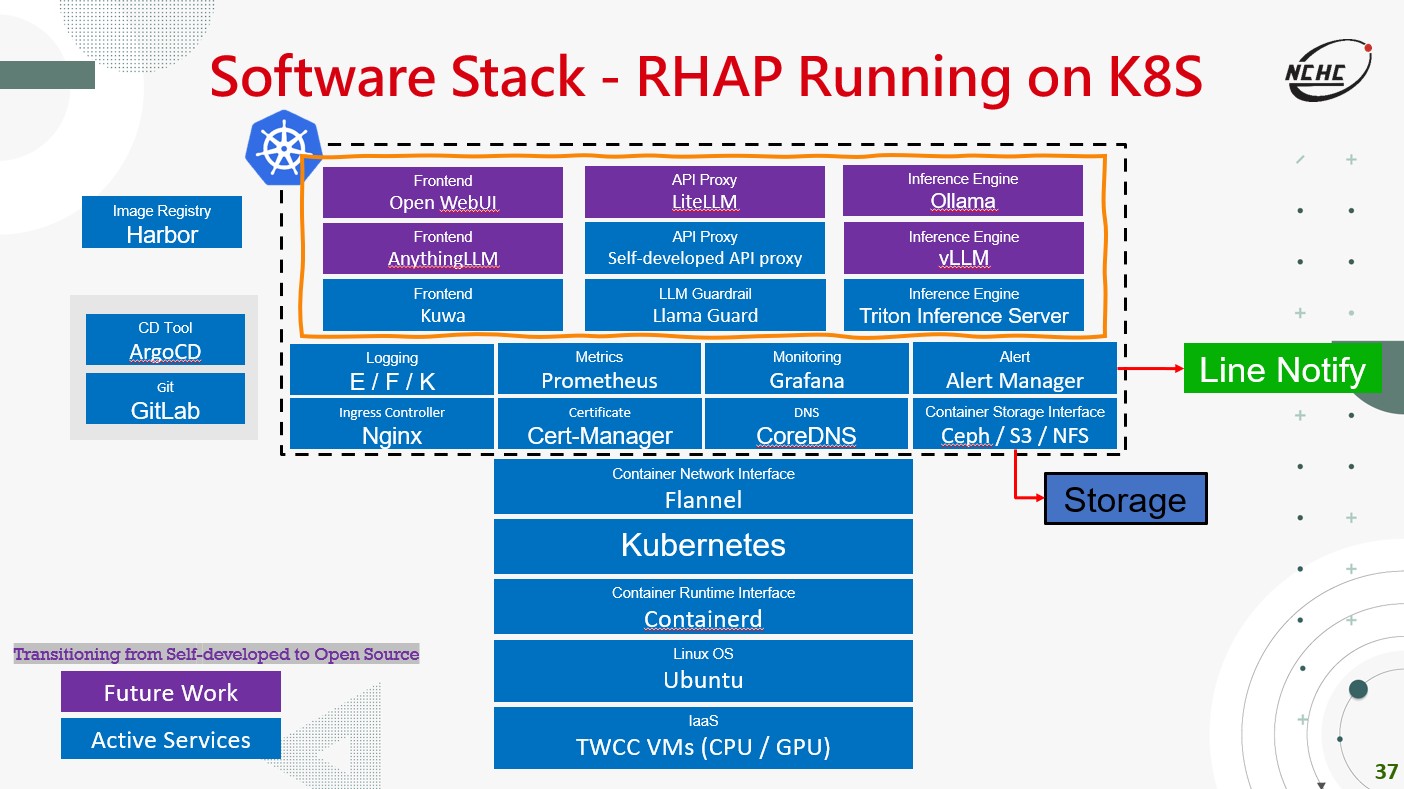Click the Inference Engine vLLM box

click(964, 248)
